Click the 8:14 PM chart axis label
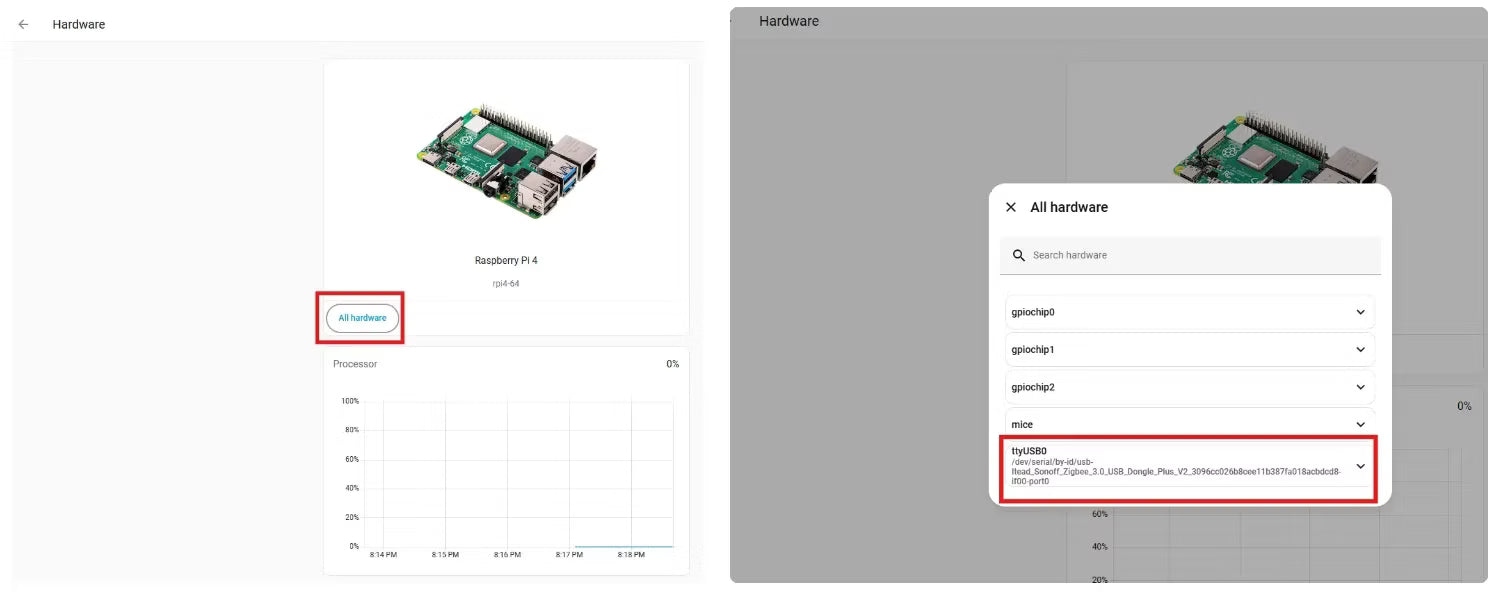This screenshot has height=596, width=1493. point(383,554)
